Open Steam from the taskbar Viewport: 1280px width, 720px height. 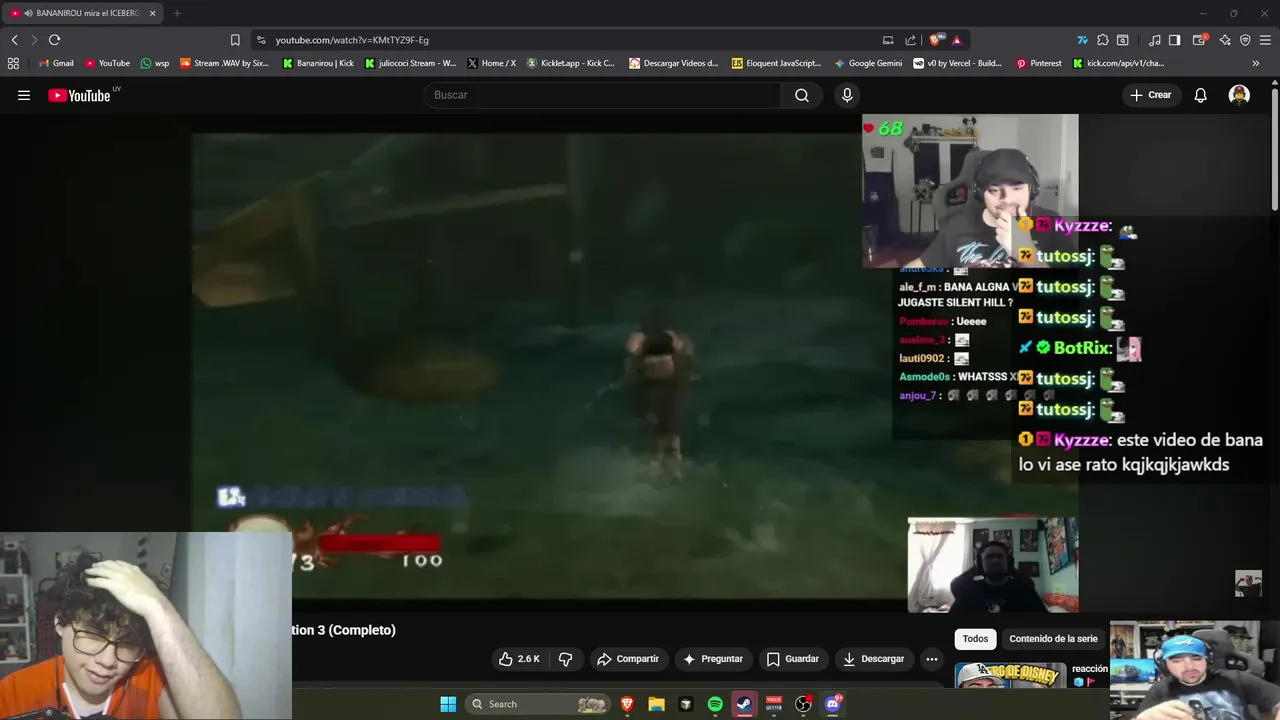click(x=744, y=704)
